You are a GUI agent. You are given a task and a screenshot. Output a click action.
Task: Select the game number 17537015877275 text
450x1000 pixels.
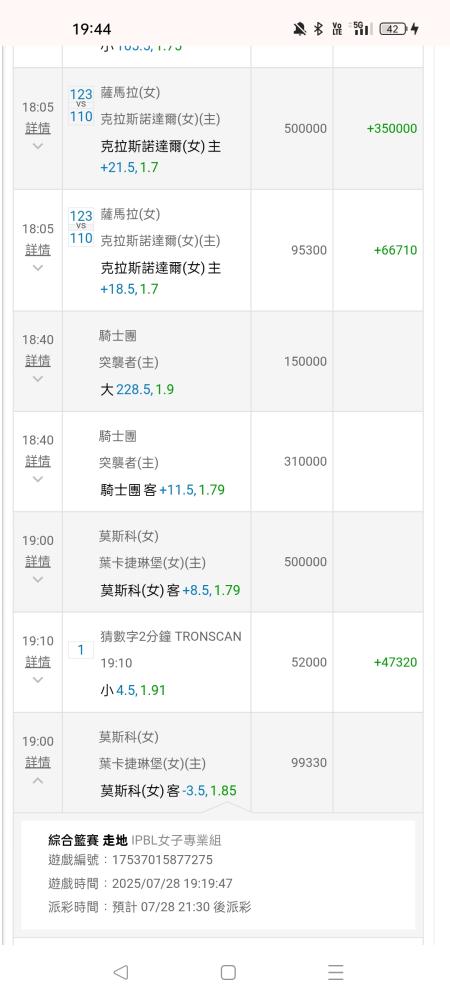click(163, 860)
